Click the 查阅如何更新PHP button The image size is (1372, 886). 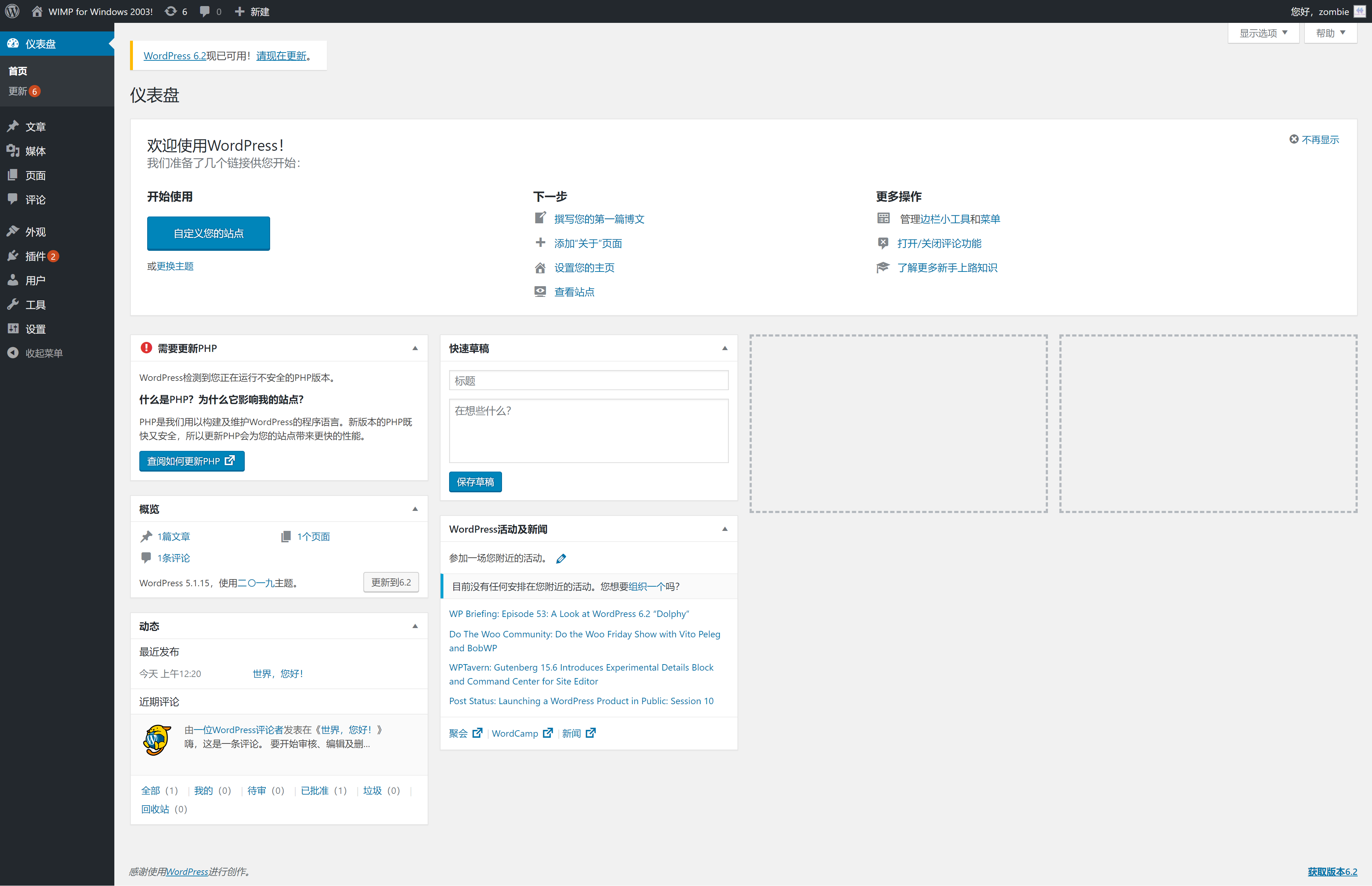pyautogui.click(x=192, y=461)
